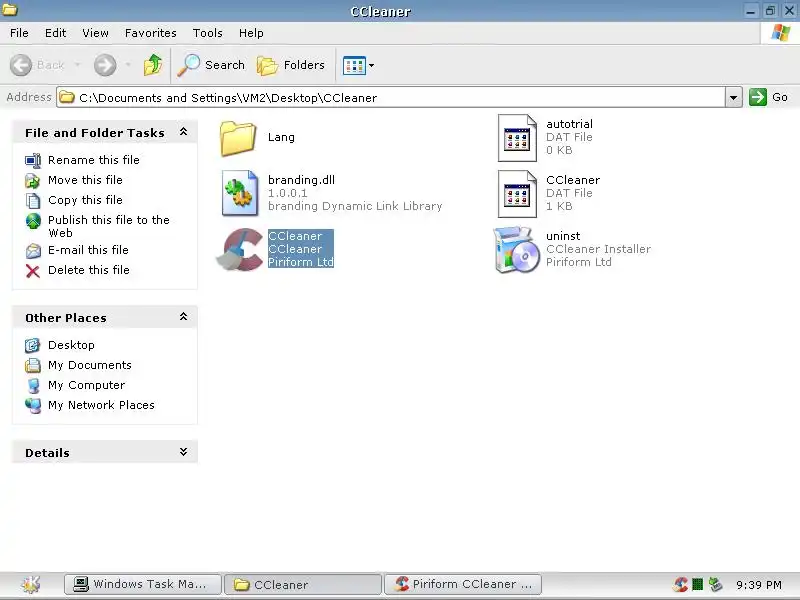Click the Windows flag logo
The width and height of the screenshot is (800, 600).
click(x=781, y=33)
